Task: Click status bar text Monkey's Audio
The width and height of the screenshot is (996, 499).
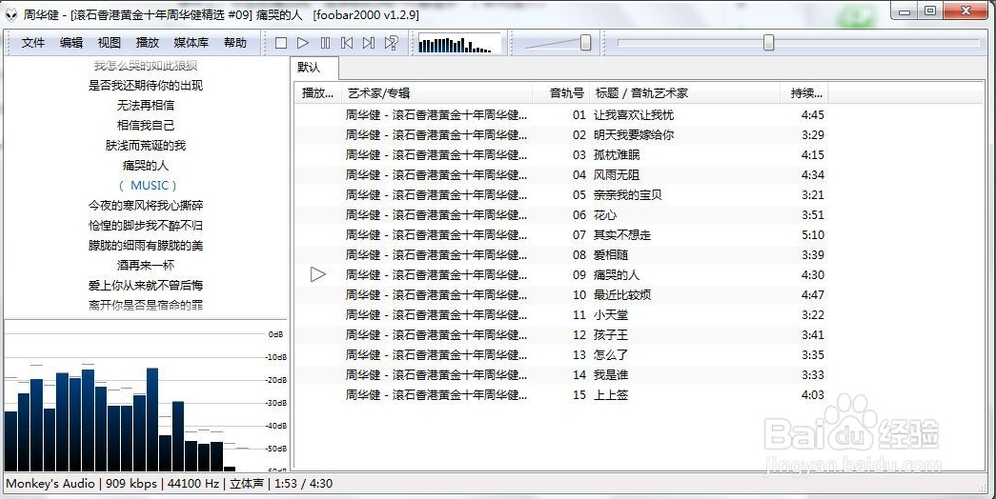Action: [x=50, y=484]
